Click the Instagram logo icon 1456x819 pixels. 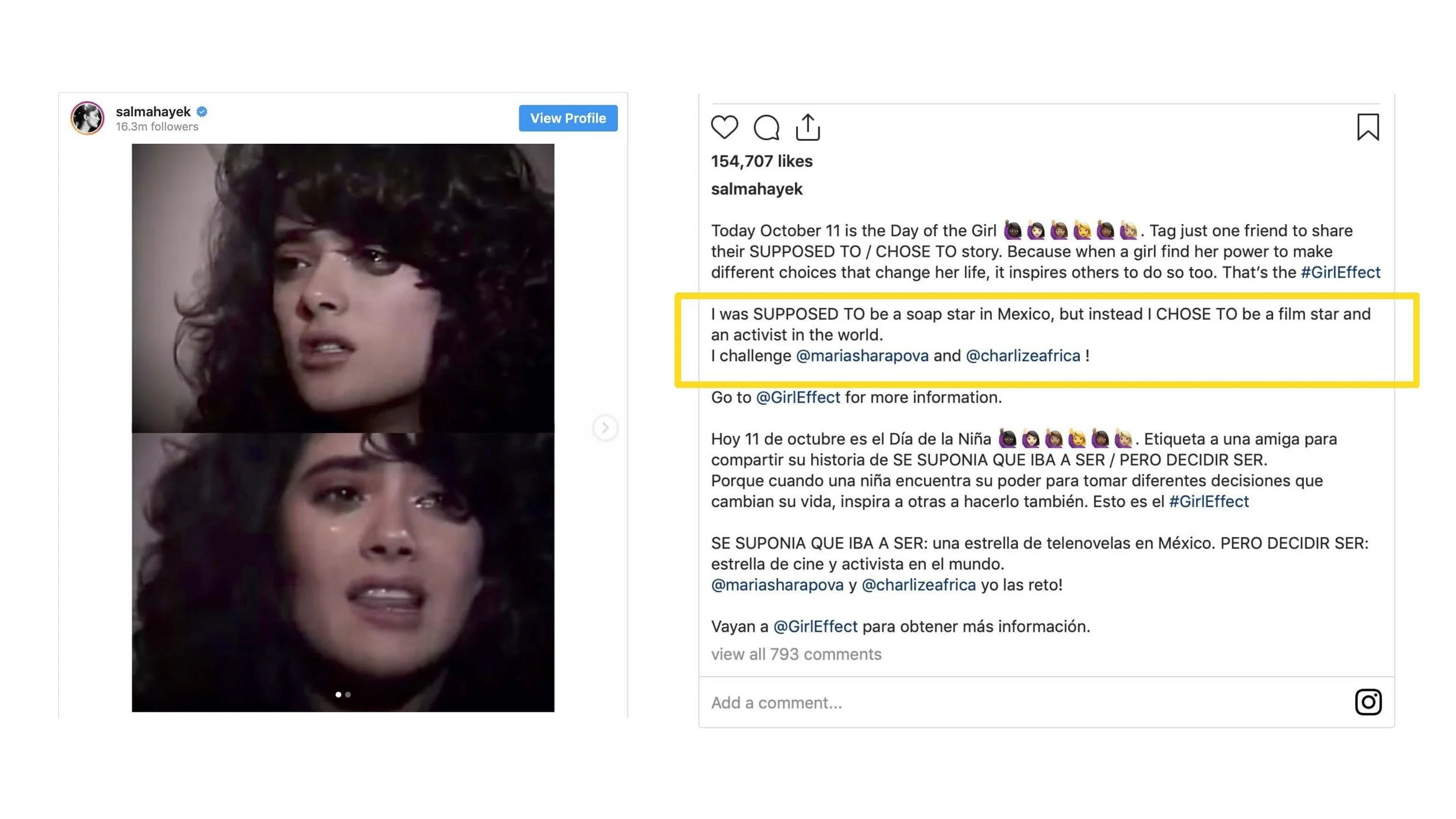[x=1368, y=702]
